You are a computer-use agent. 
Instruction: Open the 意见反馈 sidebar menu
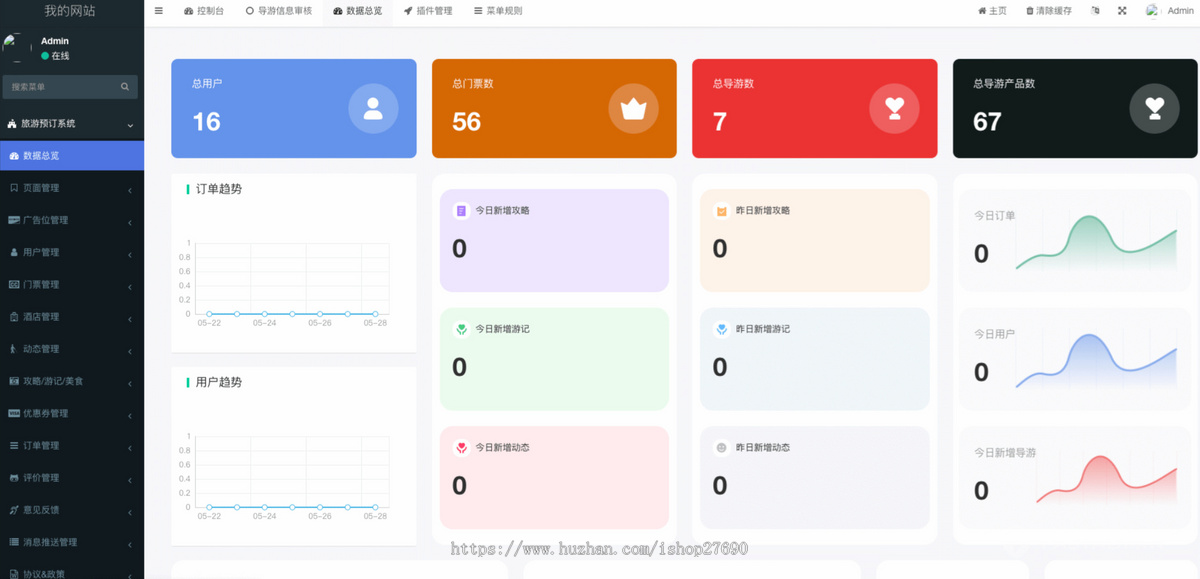pos(72,510)
